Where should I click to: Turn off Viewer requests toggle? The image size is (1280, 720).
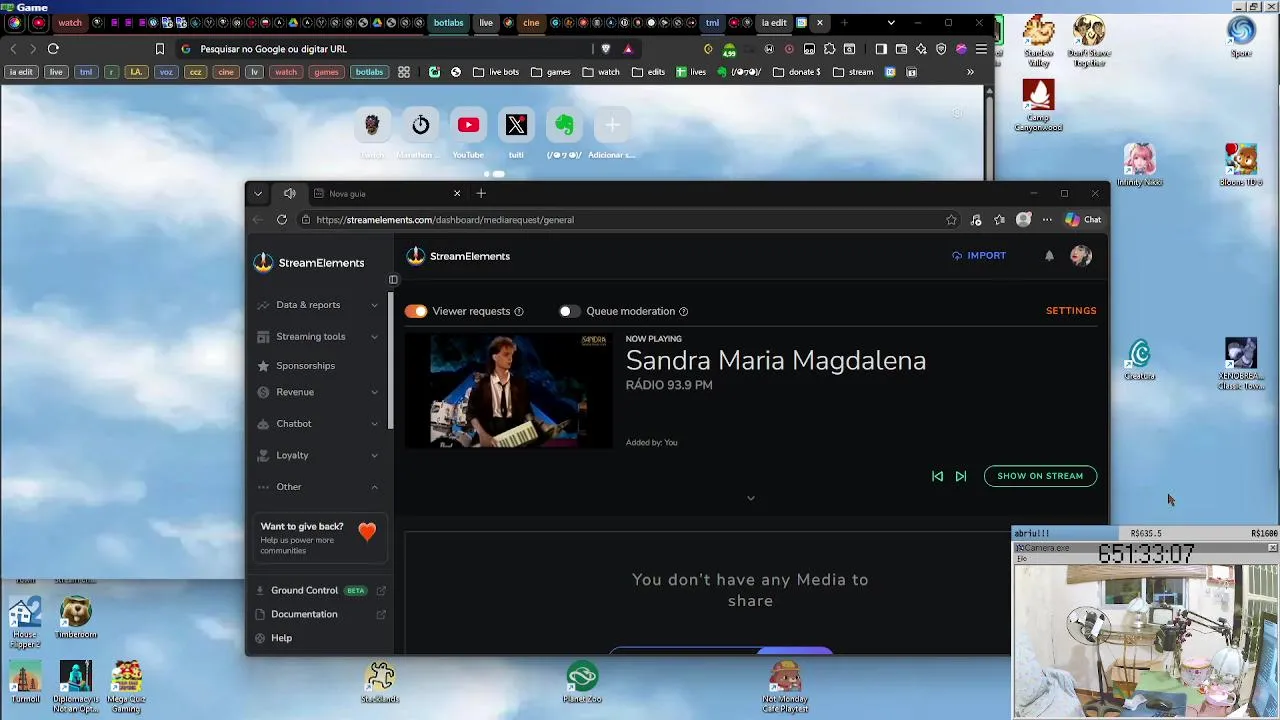[x=416, y=311]
